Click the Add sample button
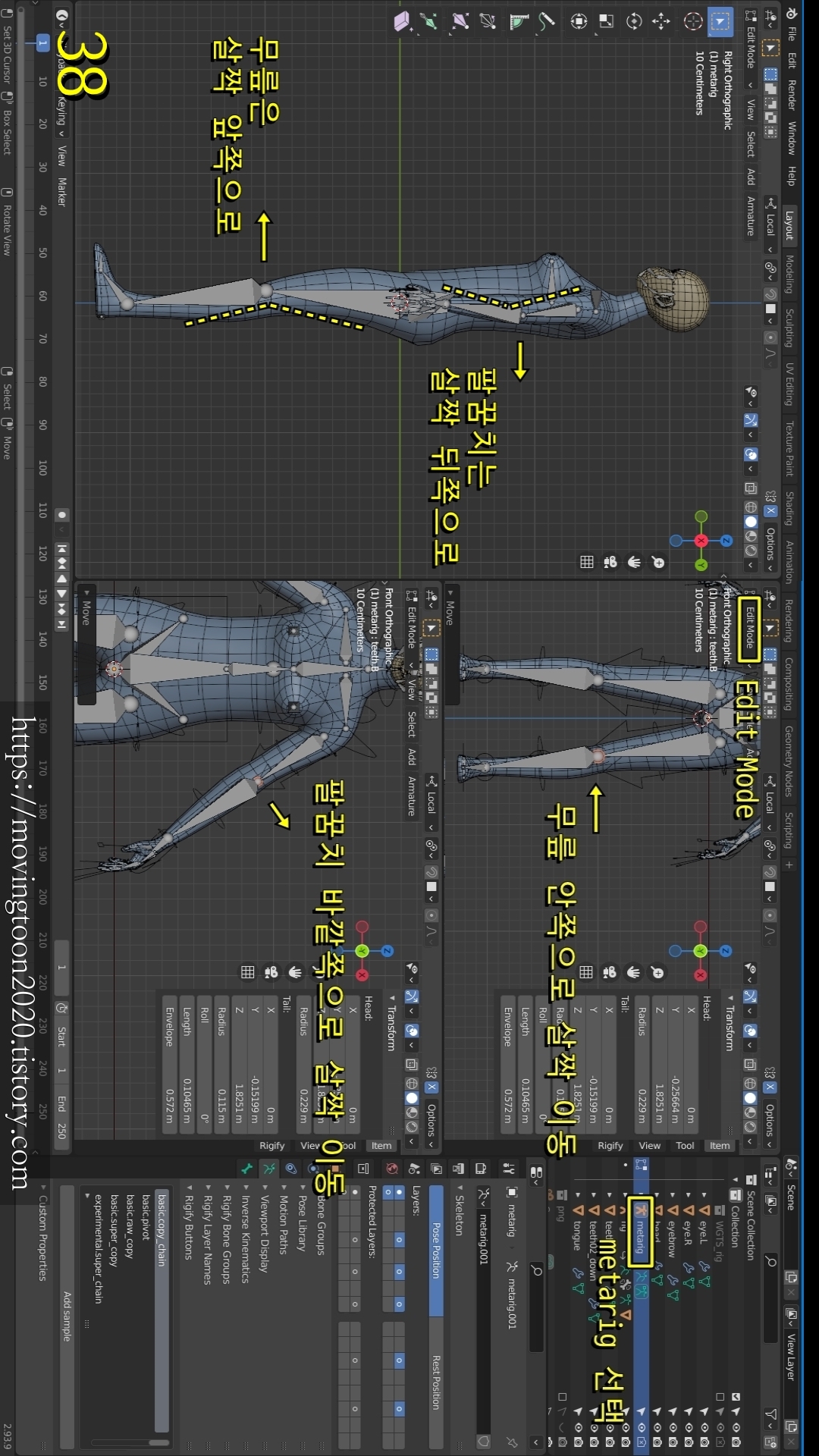819x1456 pixels. [67, 1316]
